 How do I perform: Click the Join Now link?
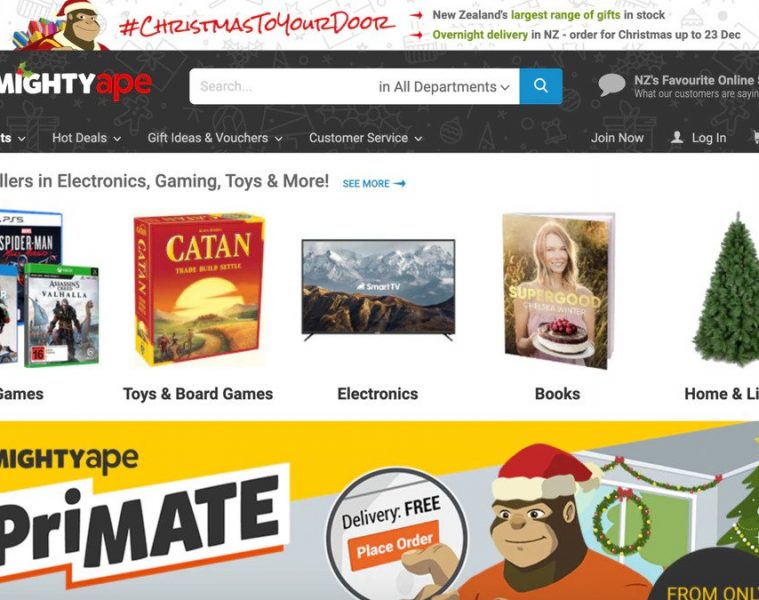617,138
